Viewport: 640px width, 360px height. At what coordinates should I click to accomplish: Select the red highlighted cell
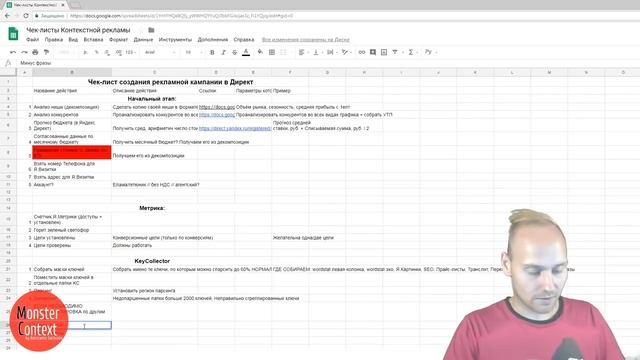coord(72,152)
